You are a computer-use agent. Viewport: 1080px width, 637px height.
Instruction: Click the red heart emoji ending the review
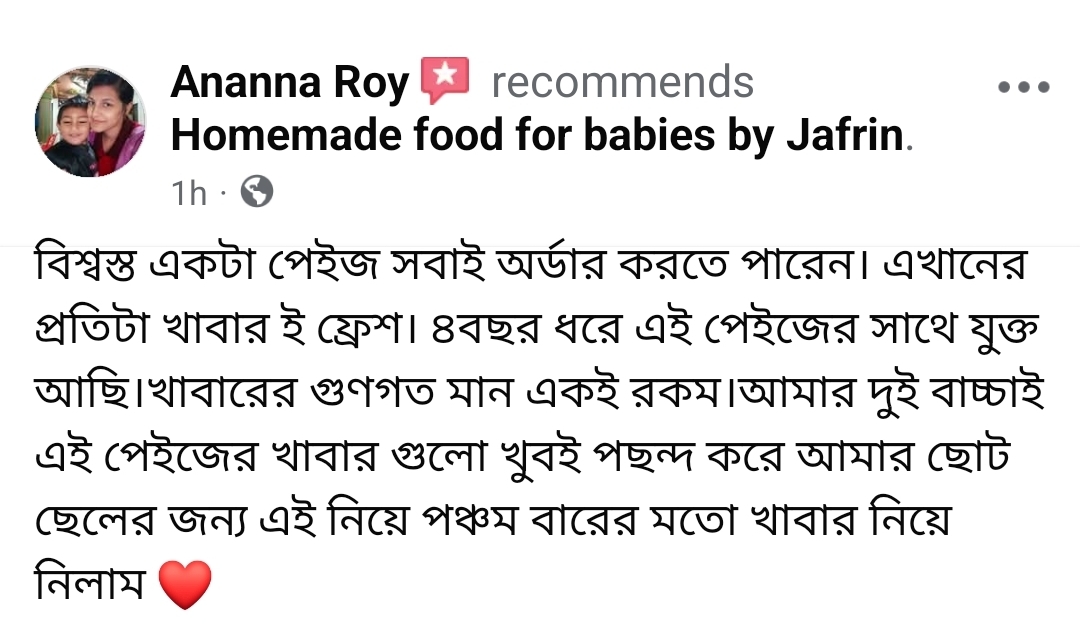click(186, 584)
